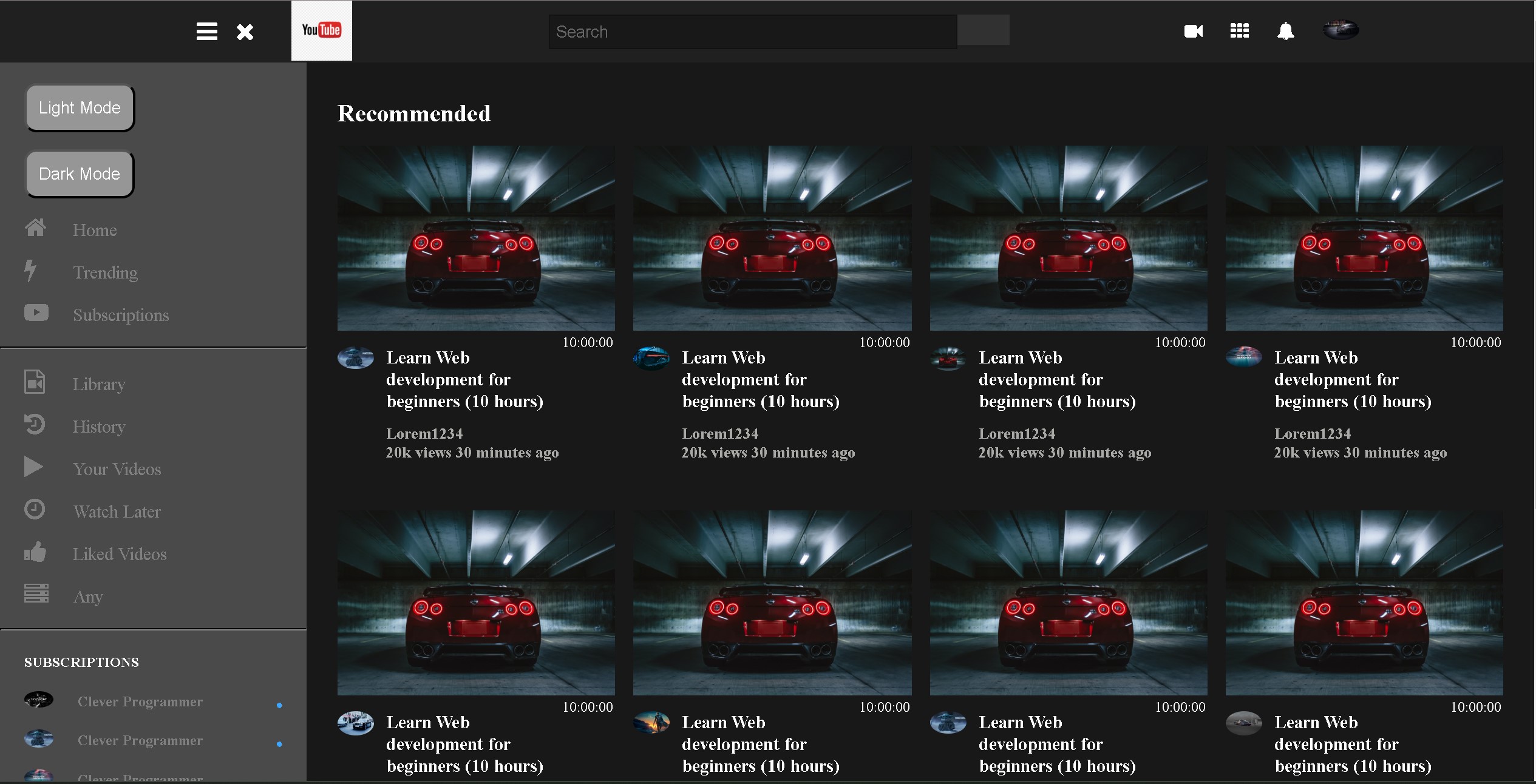The image size is (1536, 784).
Task: Click the SUBSCRIPTIONS section heading
Action: (81, 662)
